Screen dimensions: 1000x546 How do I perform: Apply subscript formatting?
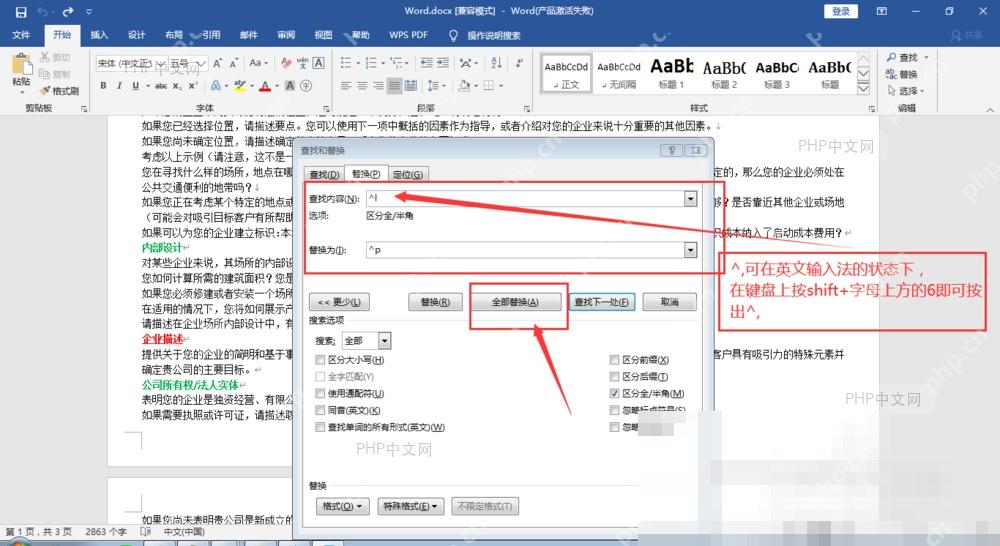click(x=177, y=85)
